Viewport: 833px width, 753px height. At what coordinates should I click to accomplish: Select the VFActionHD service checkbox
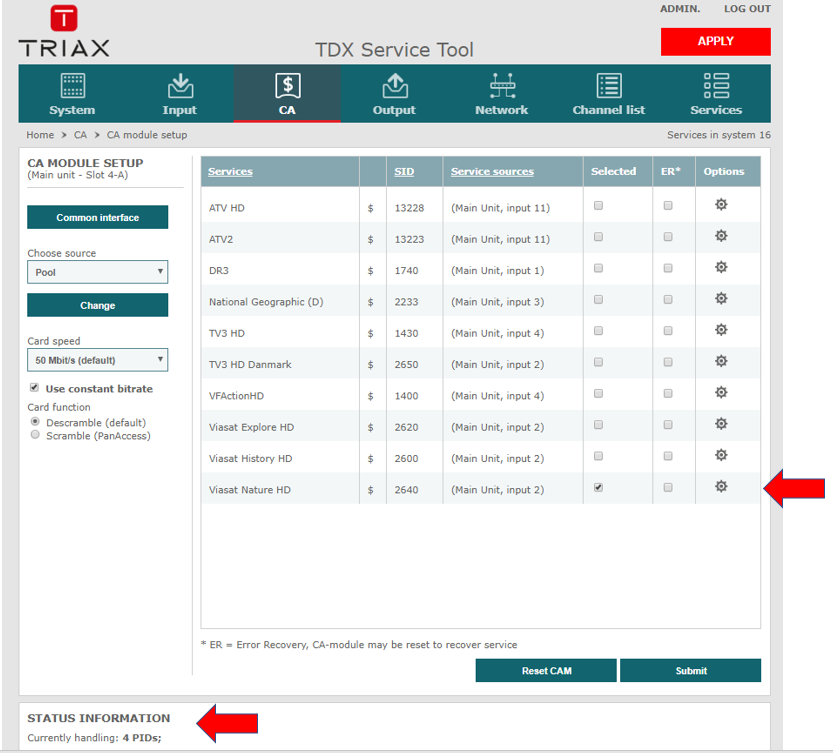coord(598,393)
